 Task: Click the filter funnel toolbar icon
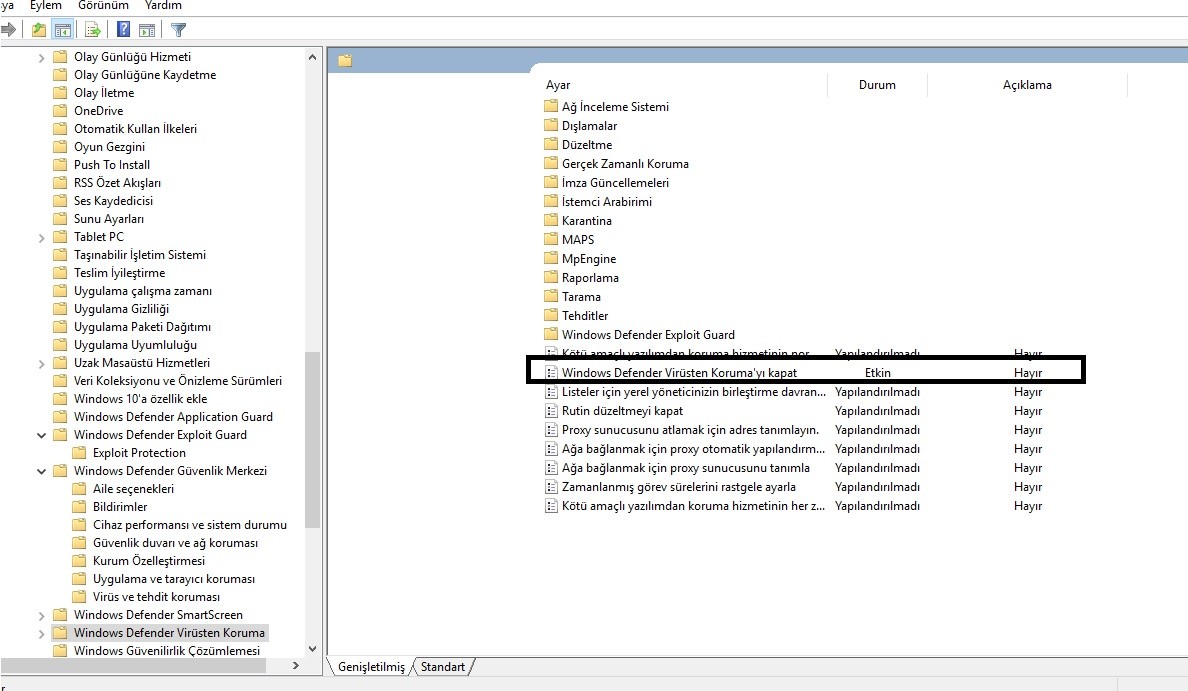point(179,30)
